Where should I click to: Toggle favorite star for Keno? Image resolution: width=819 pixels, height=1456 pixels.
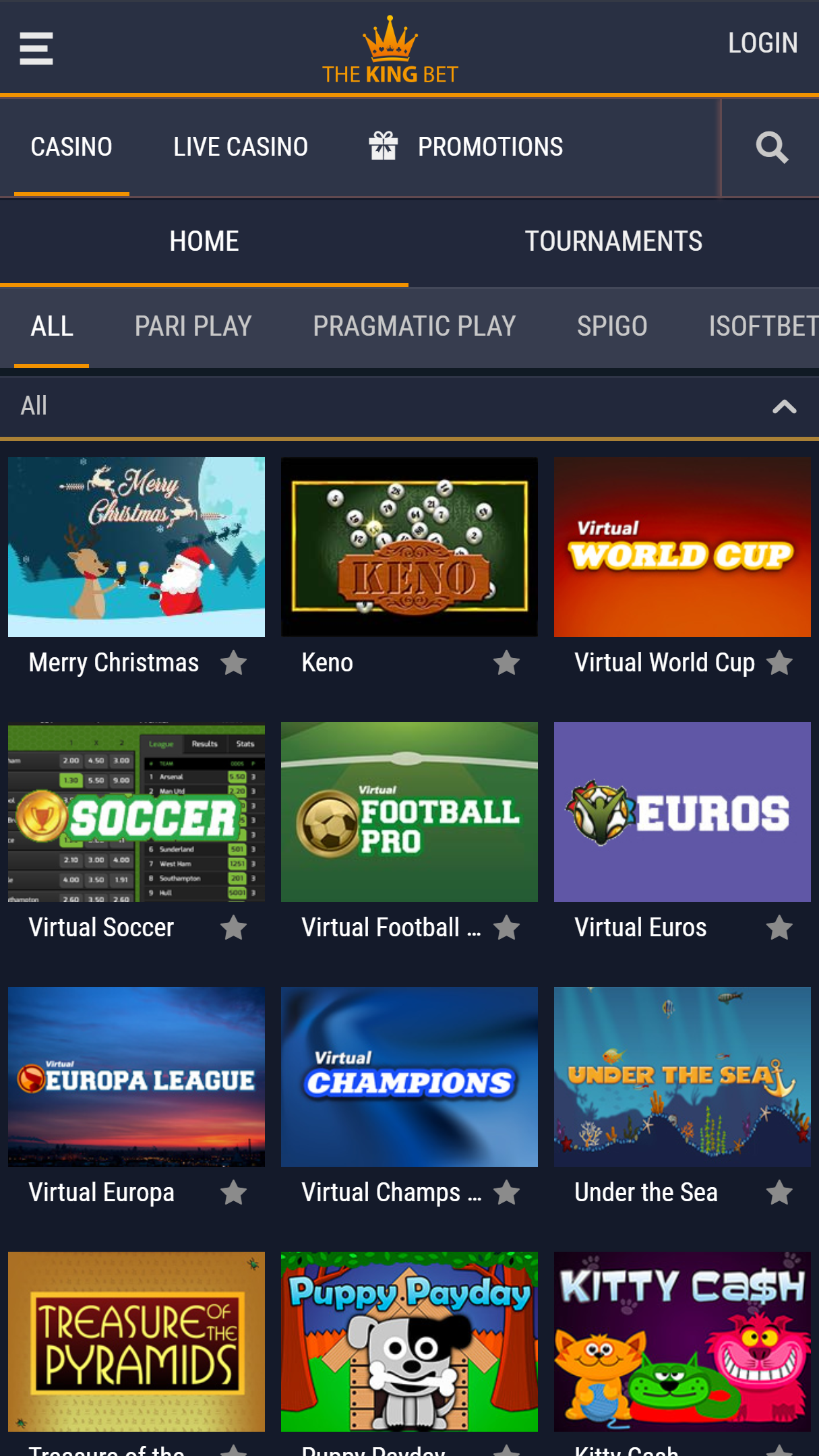[507, 663]
